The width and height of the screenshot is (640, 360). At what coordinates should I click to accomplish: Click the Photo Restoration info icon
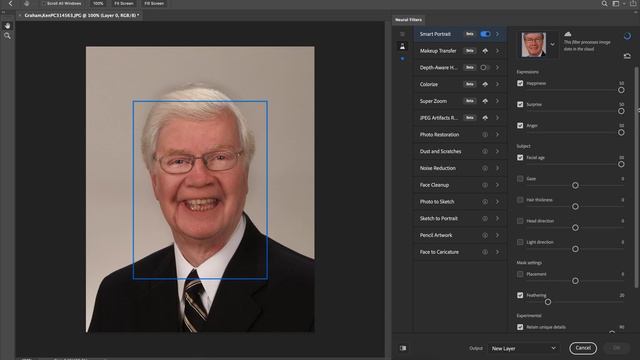(x=485, y=135)
